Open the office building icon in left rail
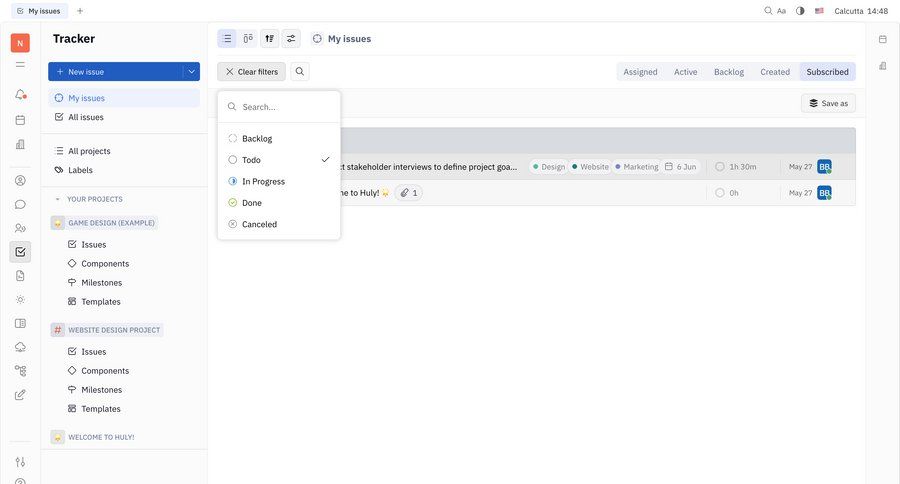The image size is (900, 484). pos(20,144)
